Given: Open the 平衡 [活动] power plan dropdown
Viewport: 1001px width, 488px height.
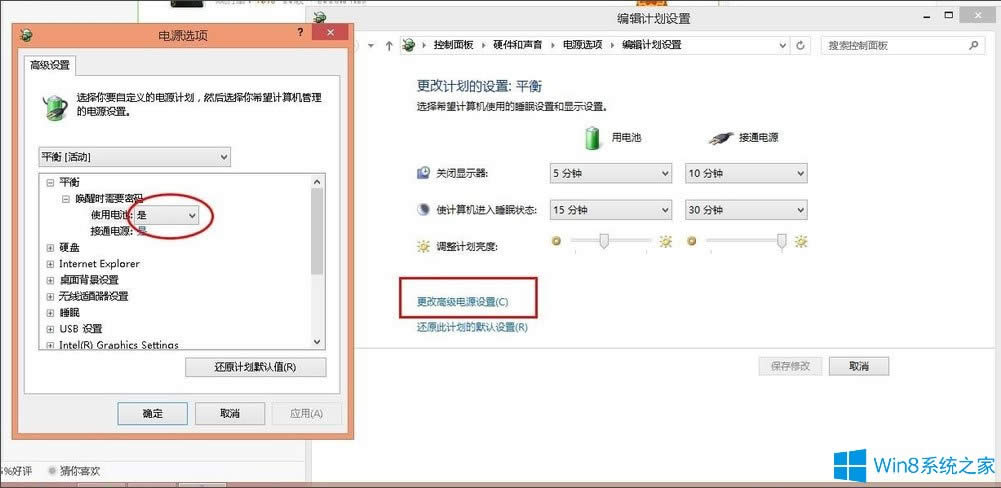Looking at the screenshot, I should (x=133, y=157).
